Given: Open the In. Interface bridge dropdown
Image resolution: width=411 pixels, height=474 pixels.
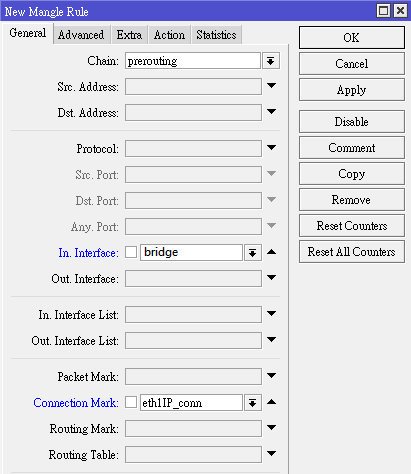Looking at the screenshot, I should coord(253,253).
